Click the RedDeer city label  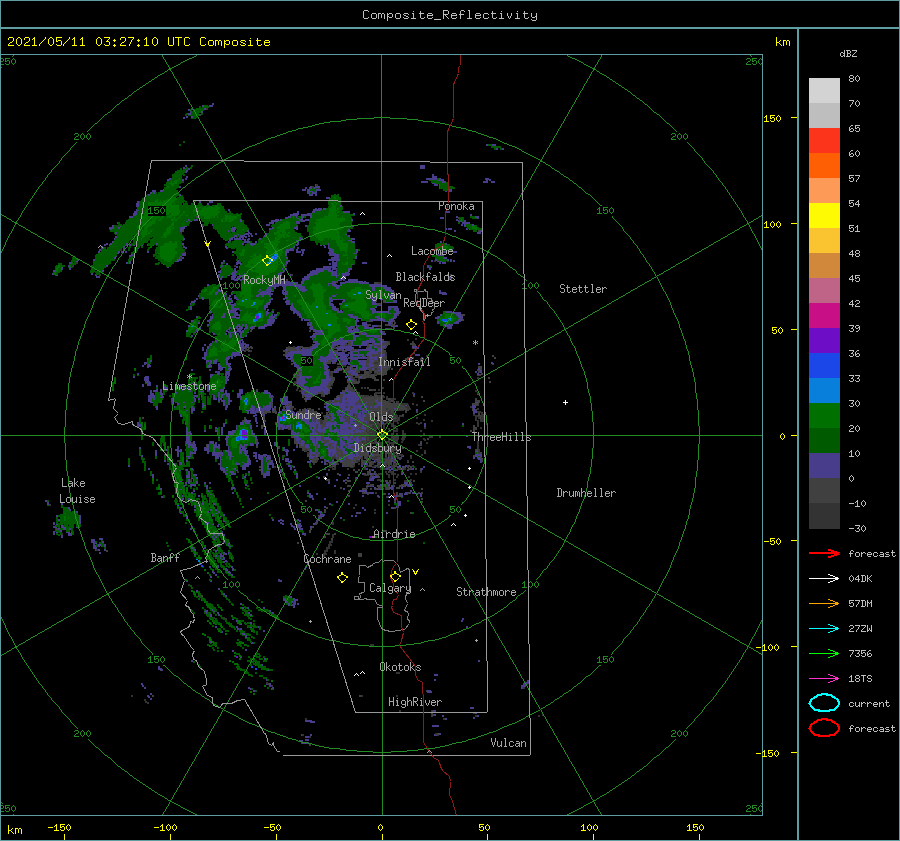[x=424, y=303]
